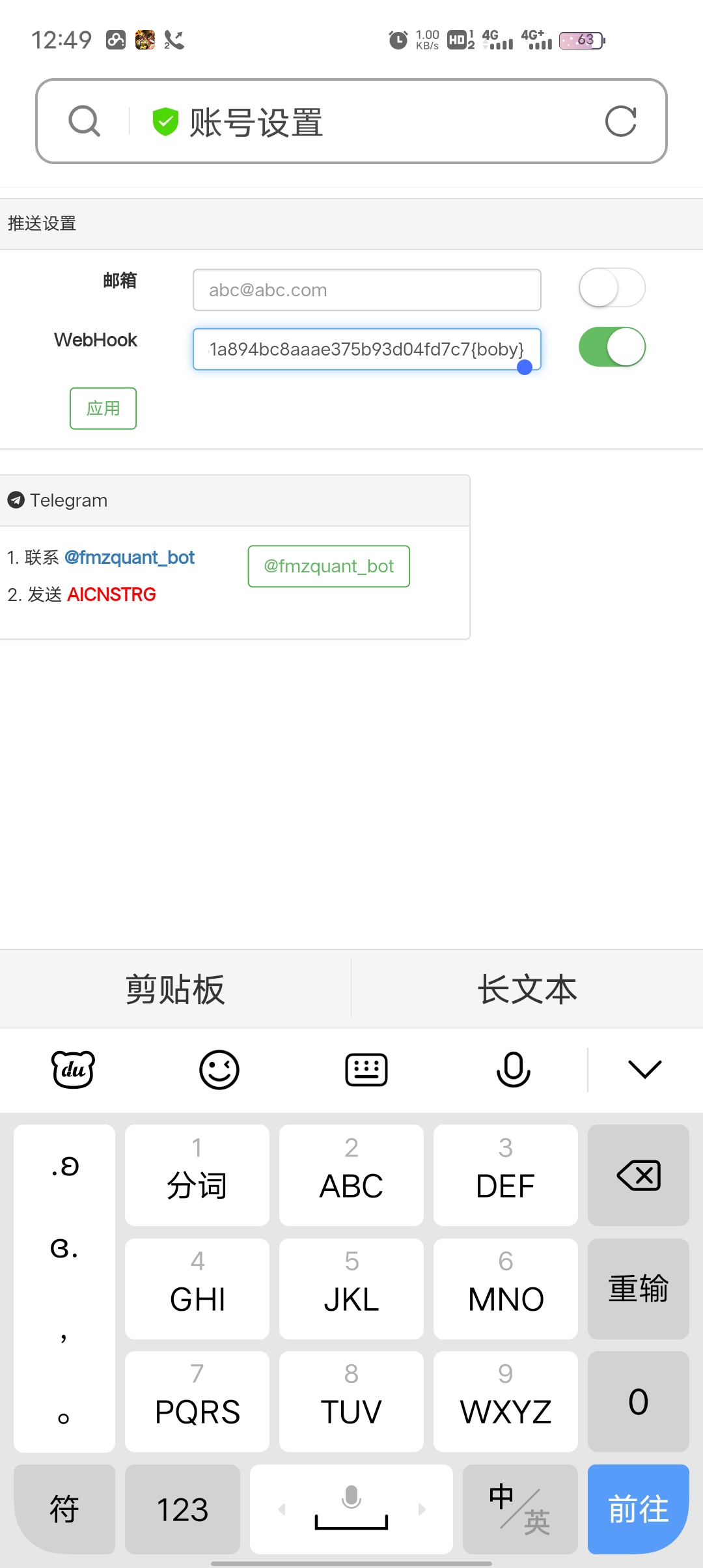Open the blue @fmzquant_bot link
703x1568 pixels.
130,557
